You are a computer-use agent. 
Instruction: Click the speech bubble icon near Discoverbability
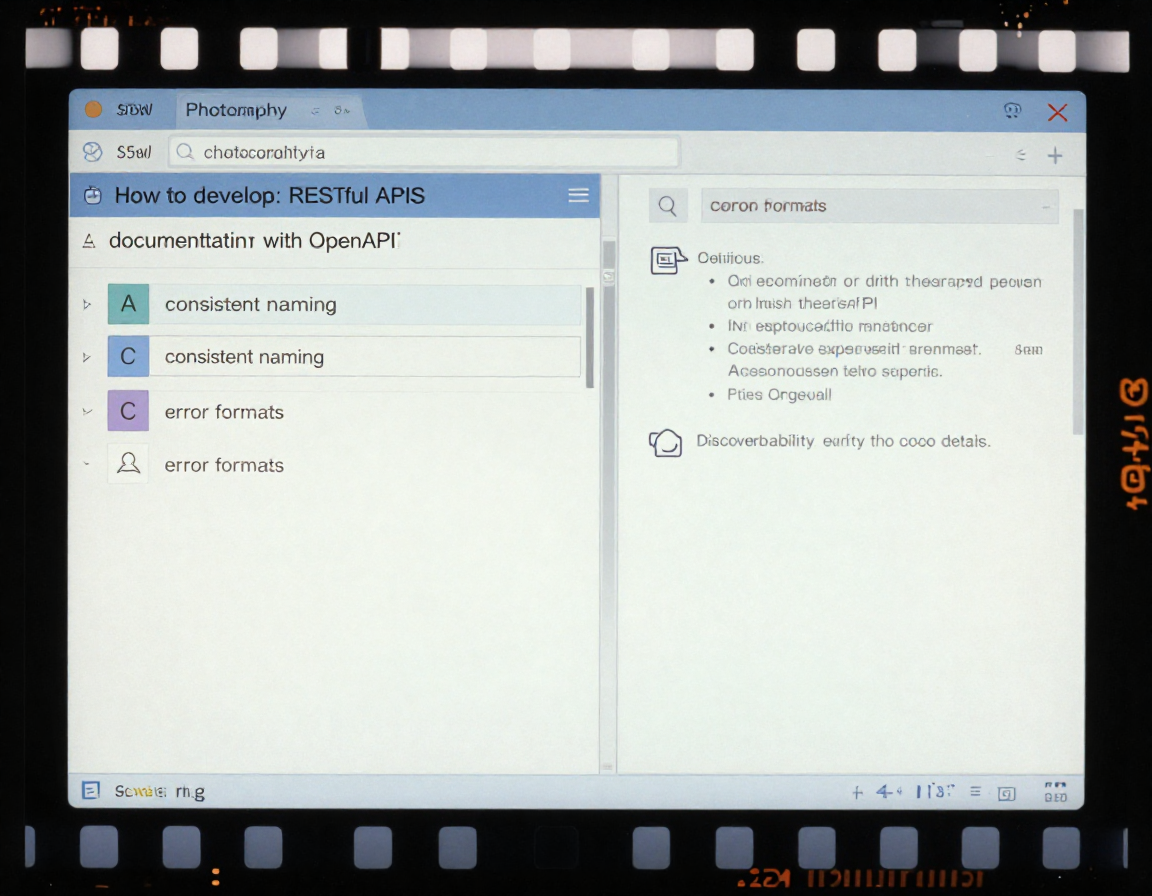(x=666, y=442)
